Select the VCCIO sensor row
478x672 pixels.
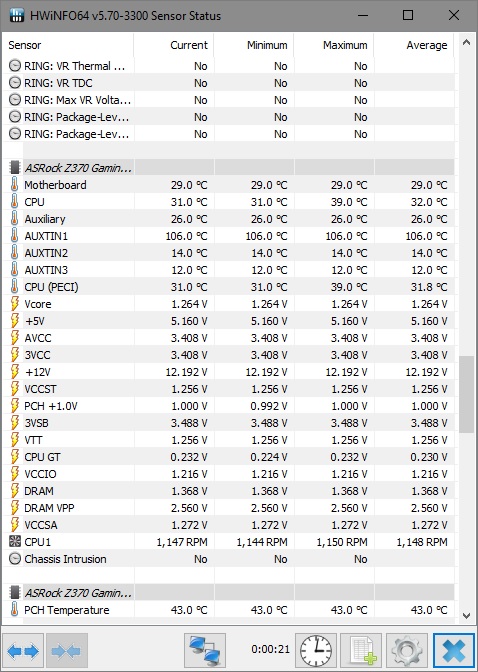(x=228, y=474)
